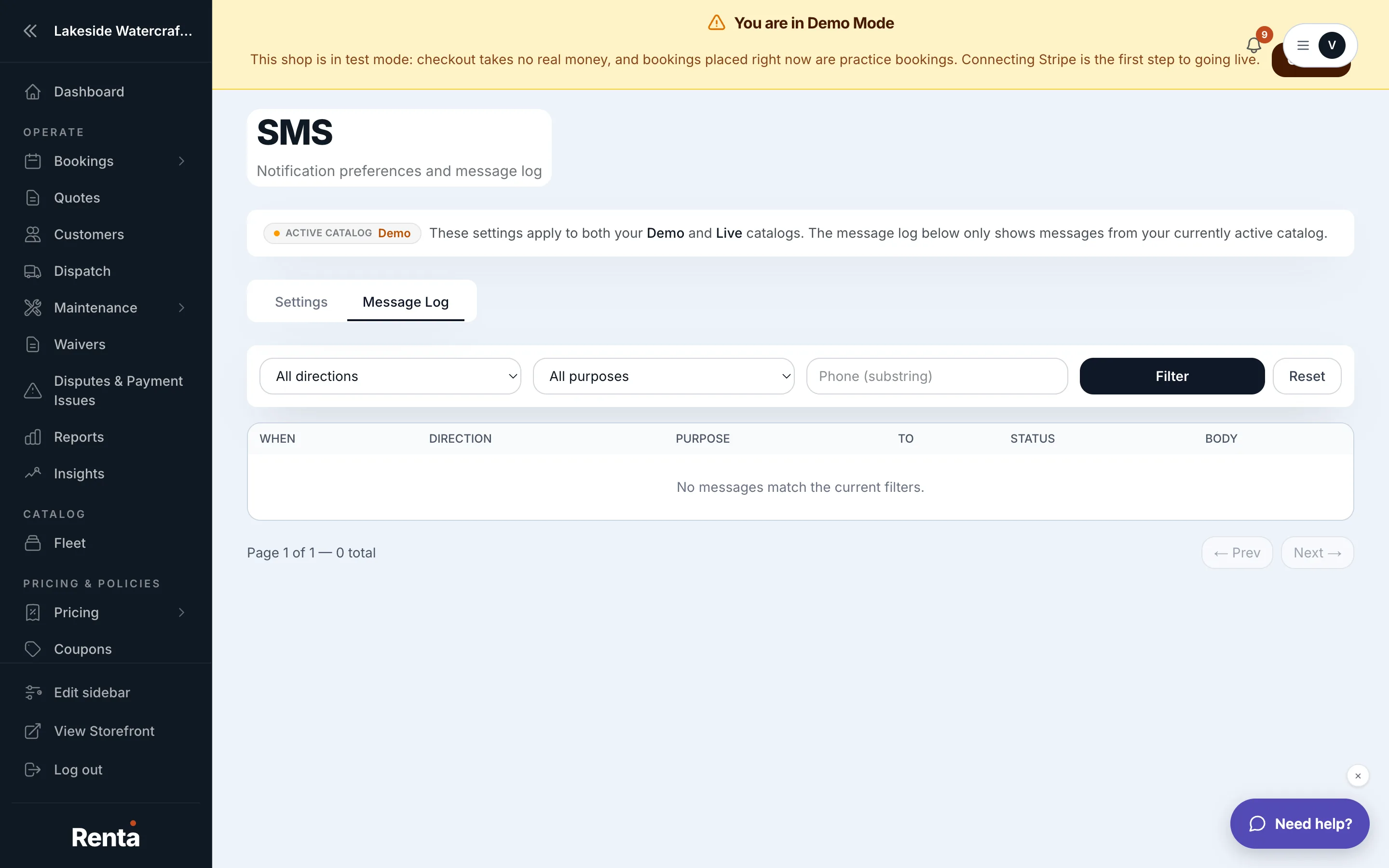Click the Customers people icon
Screen dimensions: 1389x868
pyautogui.click(x=33, y=235)
